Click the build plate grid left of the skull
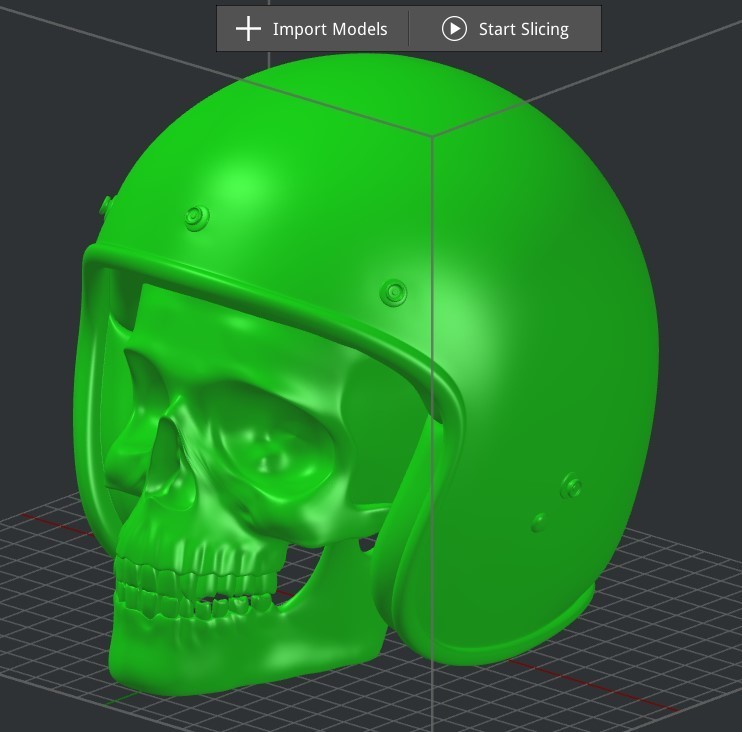 (x=47, y=591)
